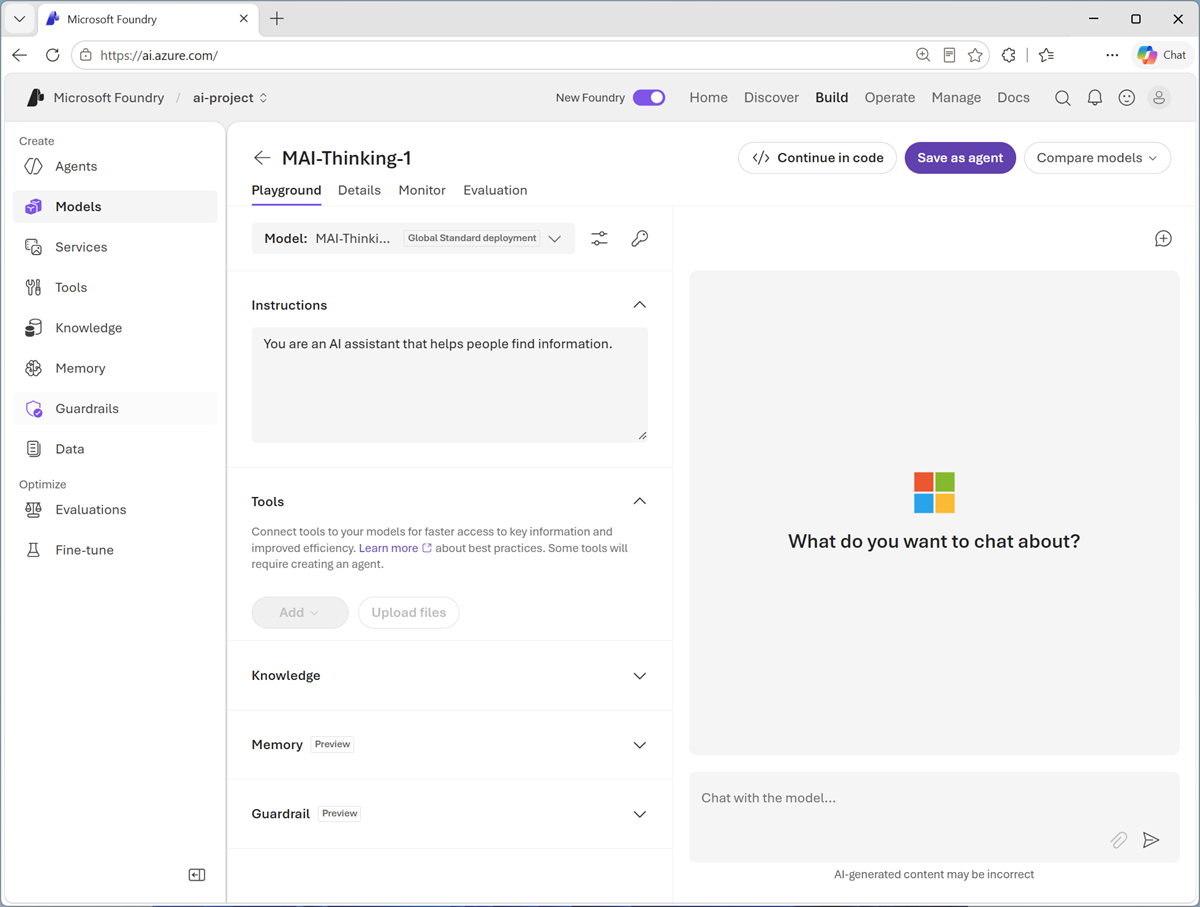Open the Agents section icon
Screen dimensions: 1200x907
[x=33, y=166]
